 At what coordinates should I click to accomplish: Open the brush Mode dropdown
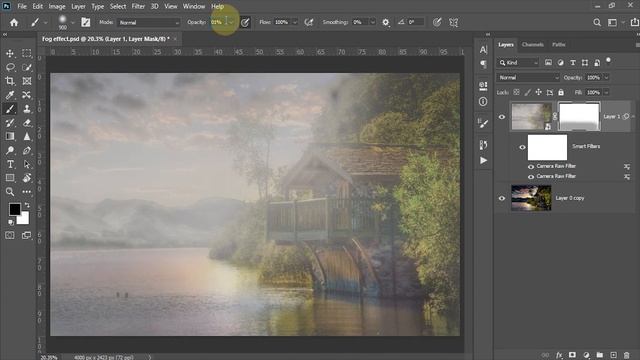coord(149,22)
